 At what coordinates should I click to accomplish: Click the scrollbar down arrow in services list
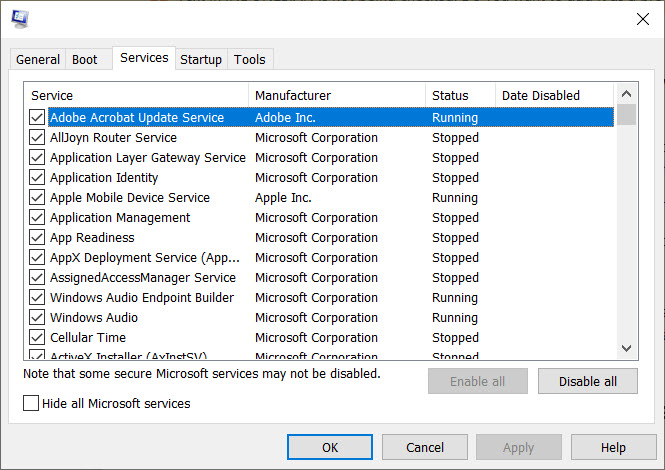(x=627, y=348)
